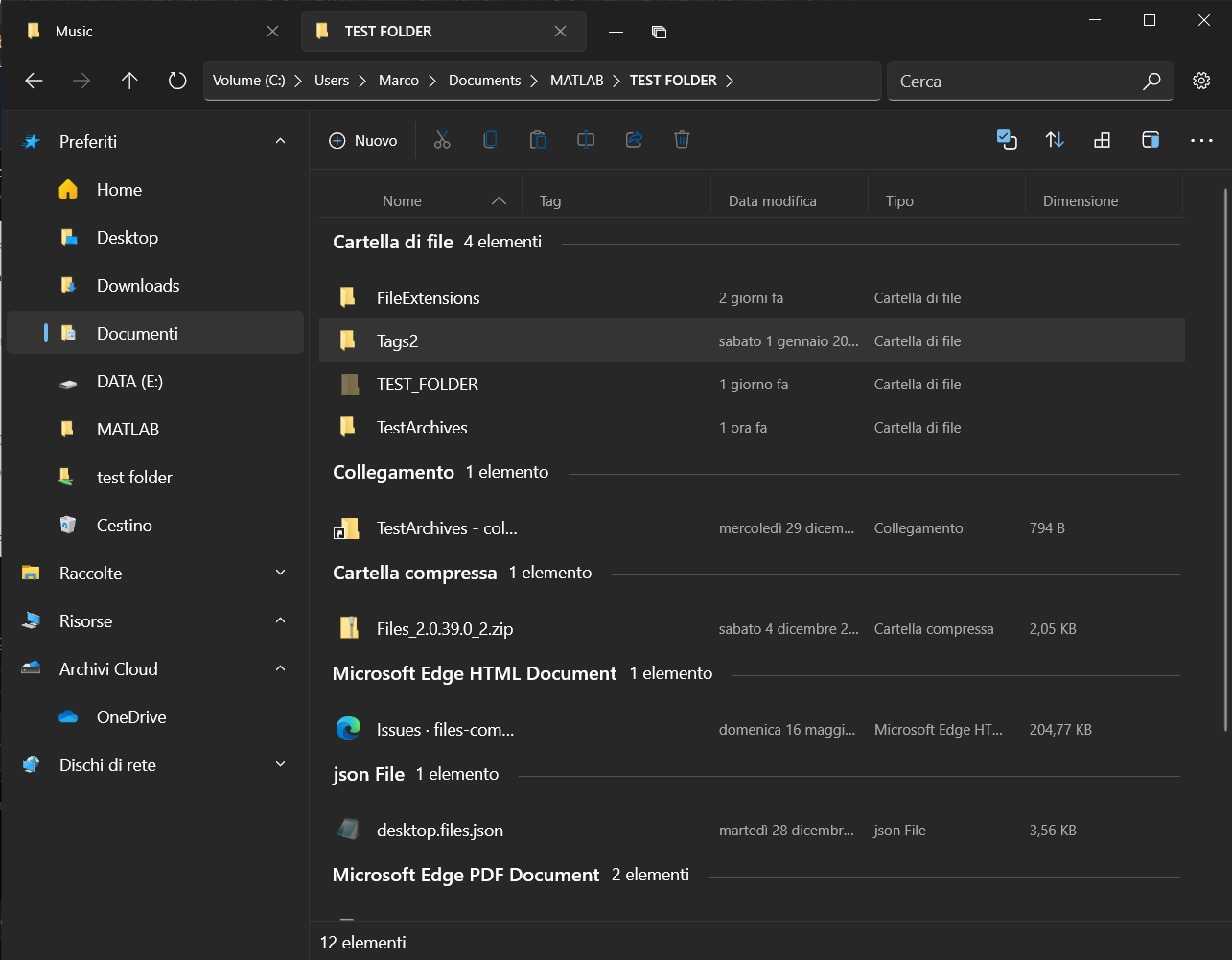
Task: Open 'test folder' in sidebar
Action: point(155,478)
